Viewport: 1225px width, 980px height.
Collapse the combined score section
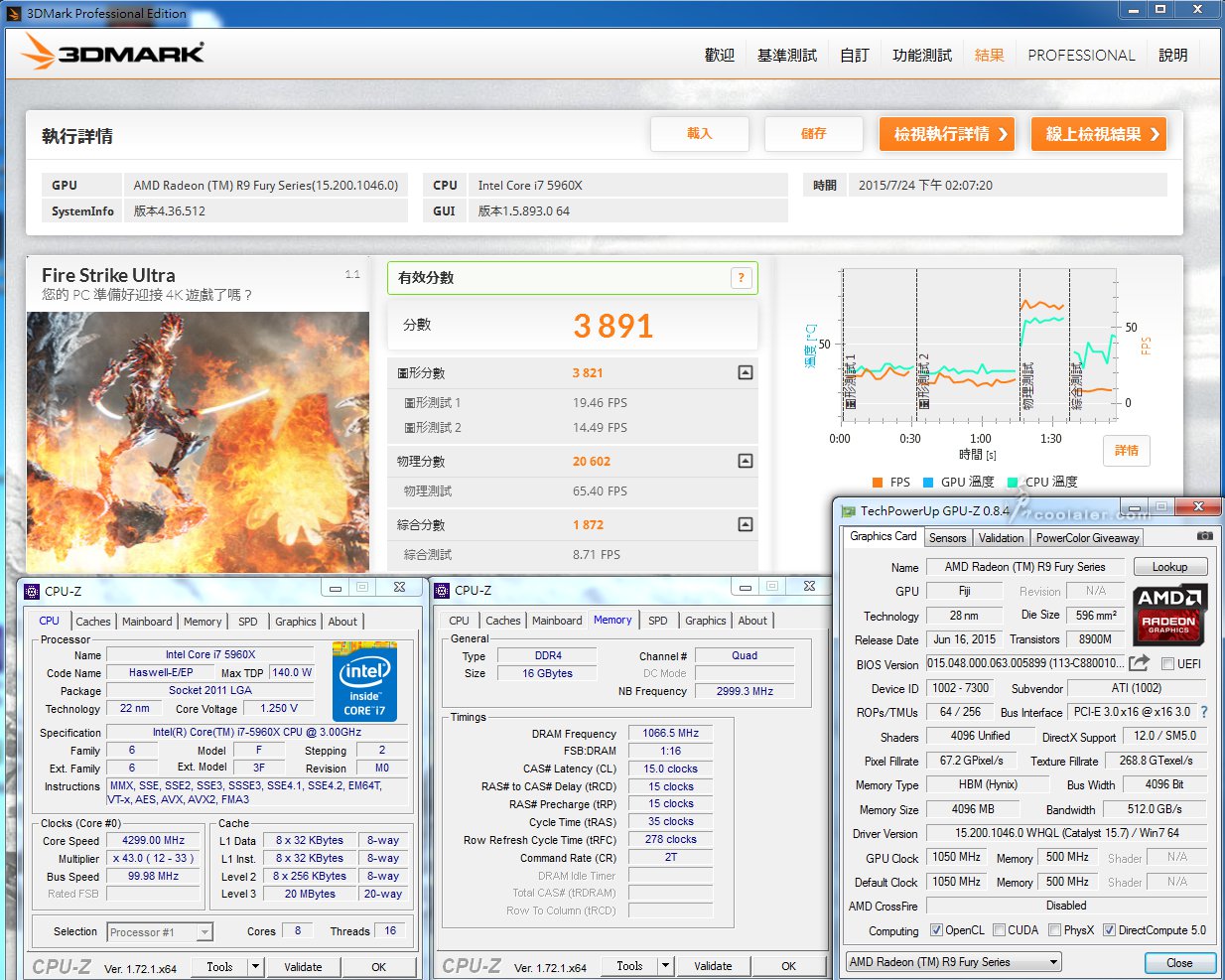pos(746,524)
